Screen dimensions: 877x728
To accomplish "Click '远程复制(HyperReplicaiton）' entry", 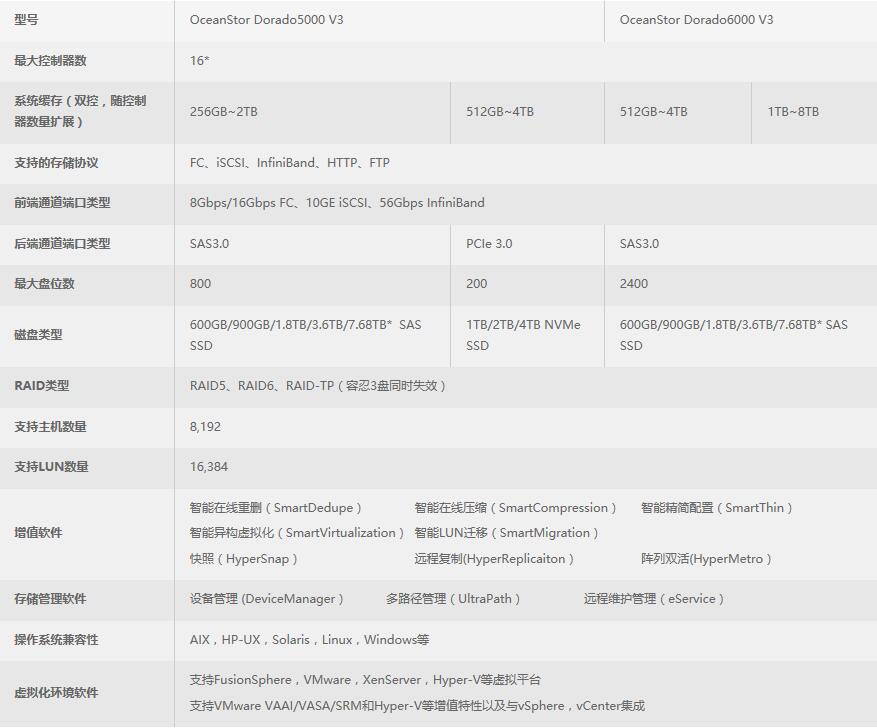I will (x=494, y=559).
